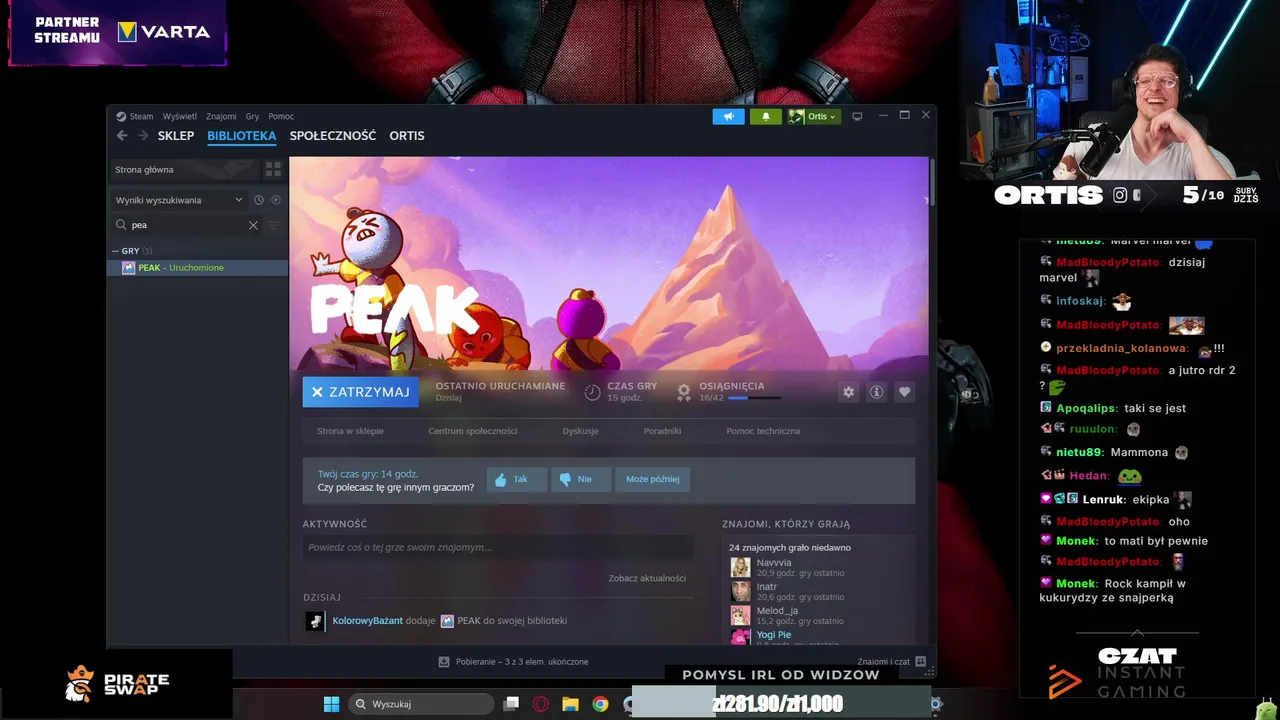This screenshot has height=720, width=1280.
Task: Open the Wyświetl menu
Action: click(x=180, y=117)
